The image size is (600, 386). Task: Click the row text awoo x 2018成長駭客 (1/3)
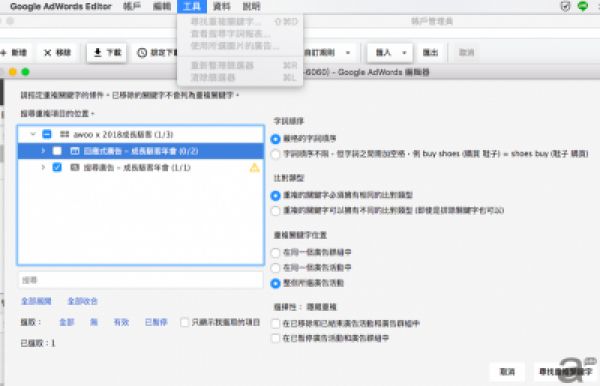pos(123,134)
